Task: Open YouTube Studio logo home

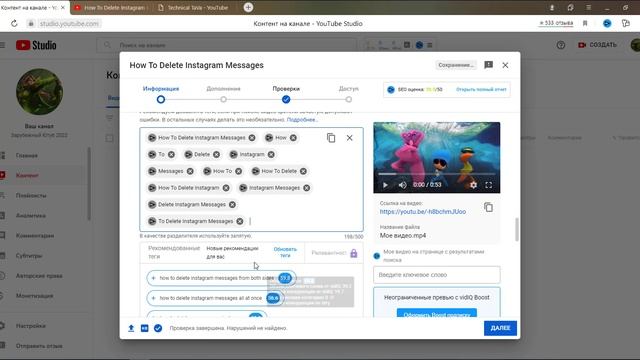Action: coord(36,45)
